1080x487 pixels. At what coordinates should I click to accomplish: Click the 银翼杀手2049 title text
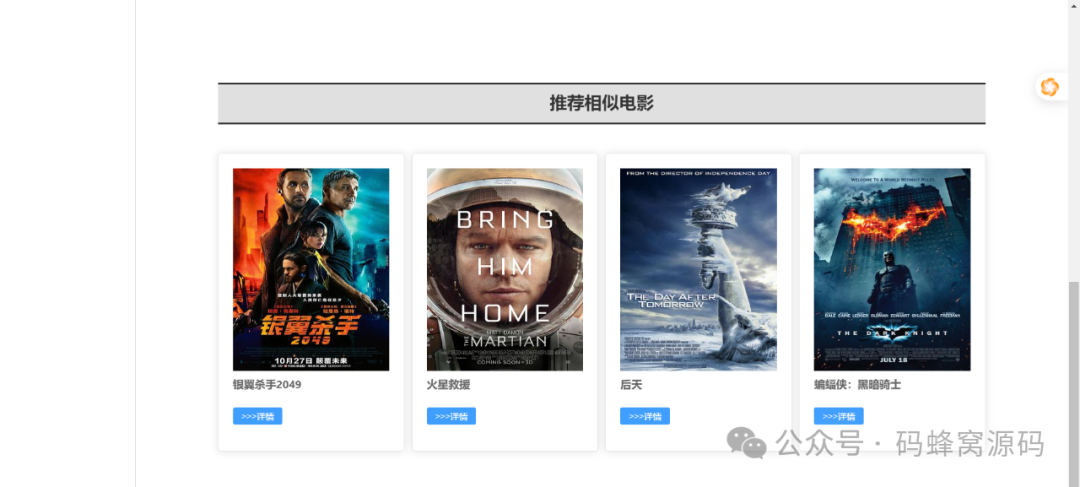point(267,384)
